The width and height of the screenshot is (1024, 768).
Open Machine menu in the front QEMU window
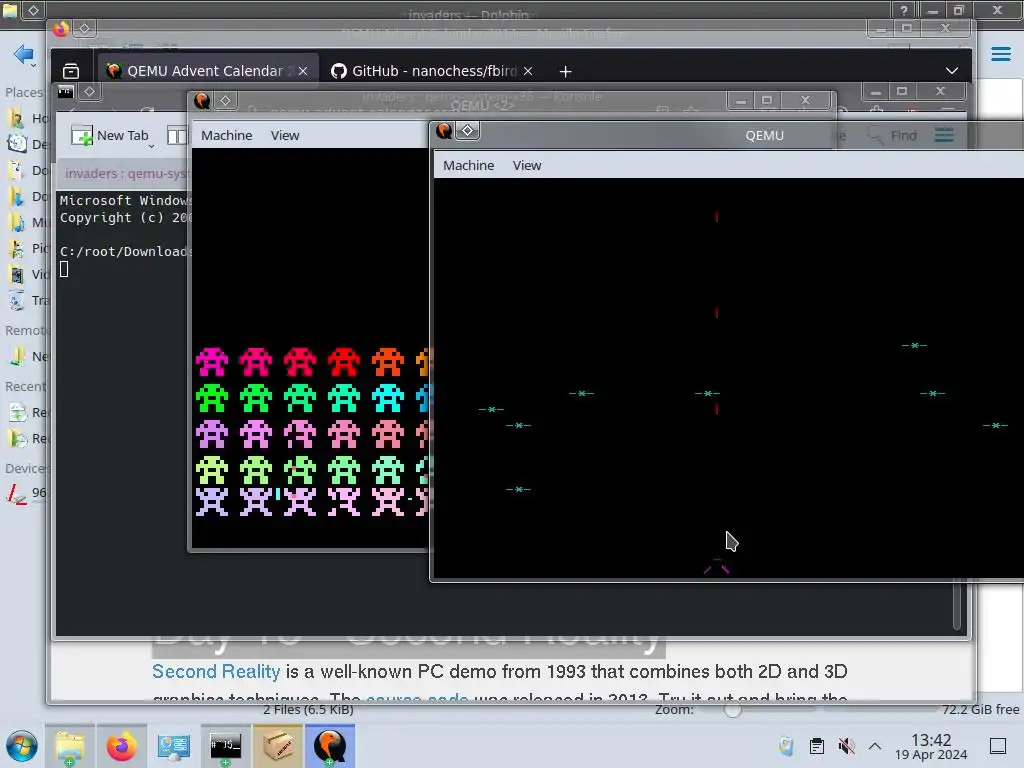pyautogui.click(x=468, y=165)
